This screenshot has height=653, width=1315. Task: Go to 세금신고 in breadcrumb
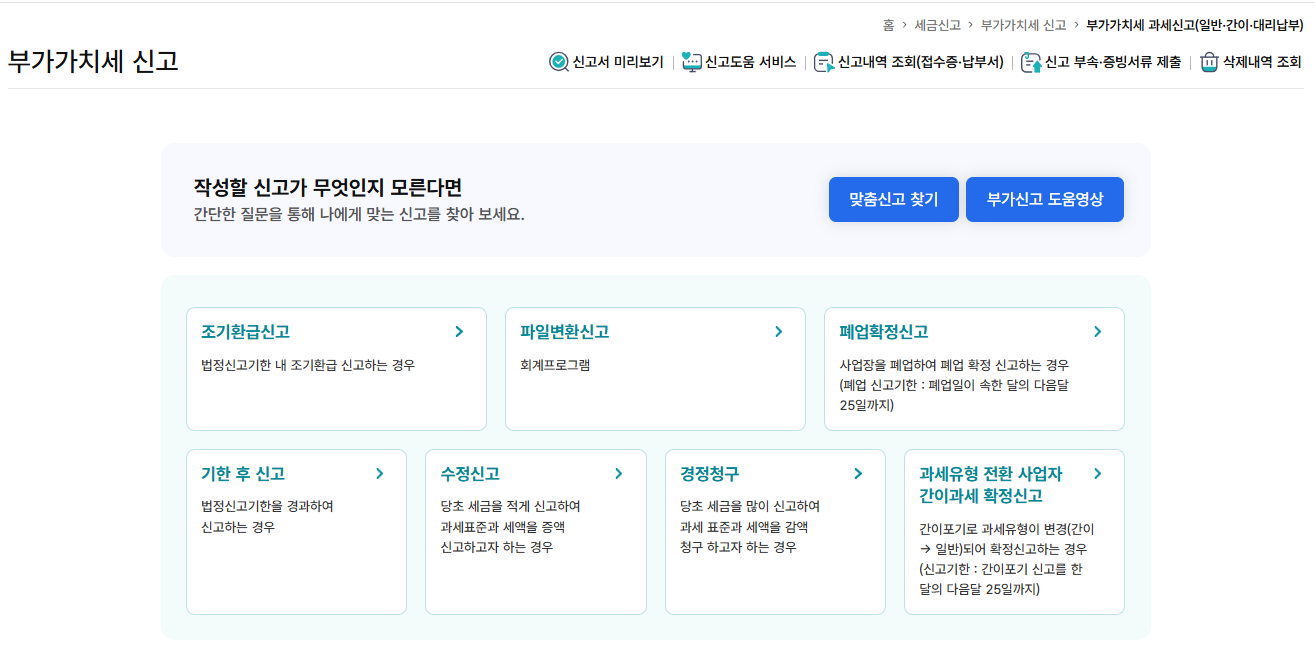[x=937, y=25]
